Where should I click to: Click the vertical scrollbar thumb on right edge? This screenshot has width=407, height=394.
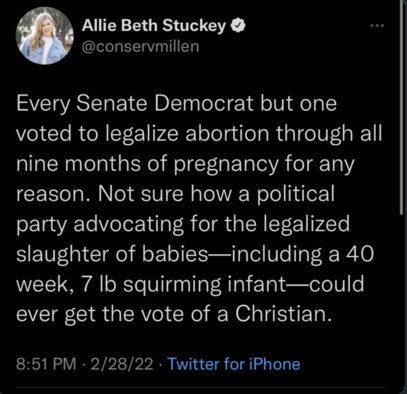[x=402, y=107]
